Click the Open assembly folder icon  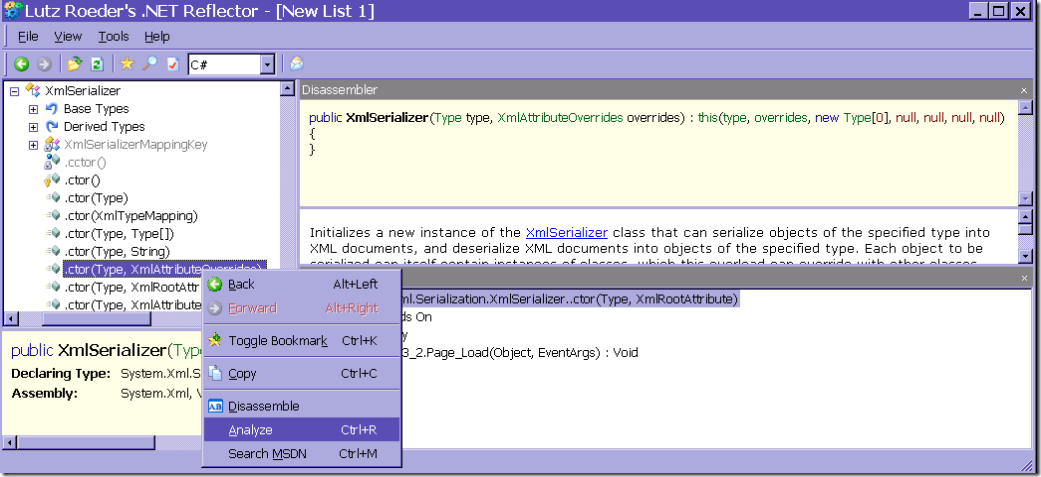pyautogui.click(x=75, y=64)
